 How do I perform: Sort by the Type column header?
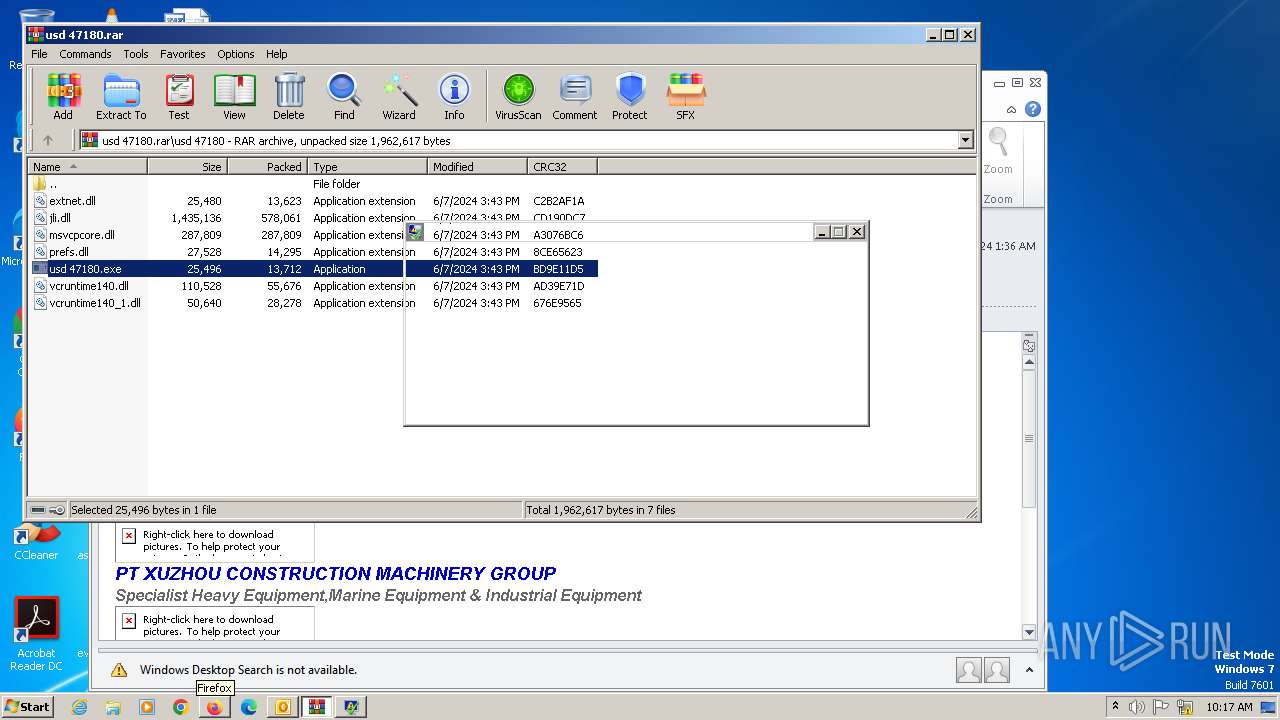click(x=368, y=167)
